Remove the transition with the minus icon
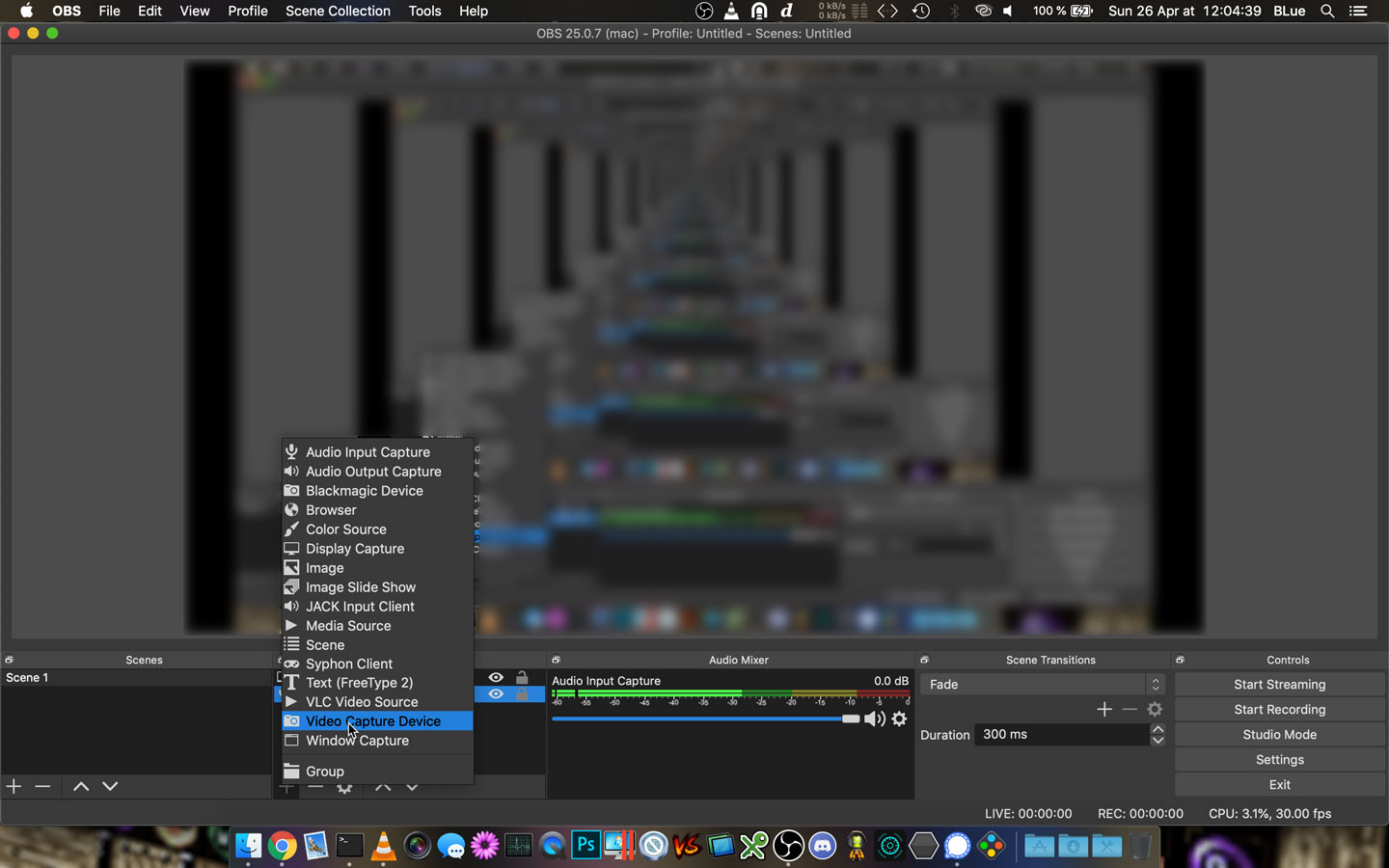Viewport: 1389px width, 868px height. click(x=1130, y=709)
